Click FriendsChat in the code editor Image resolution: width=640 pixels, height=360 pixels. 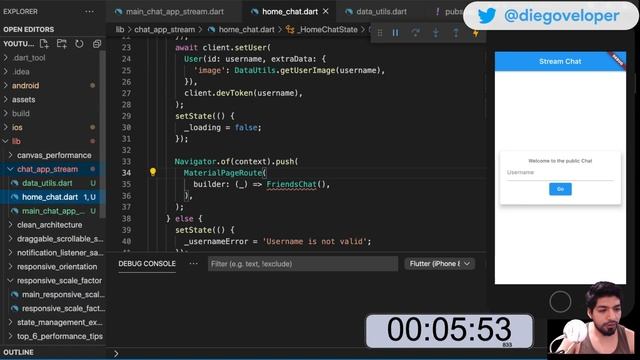291,184
